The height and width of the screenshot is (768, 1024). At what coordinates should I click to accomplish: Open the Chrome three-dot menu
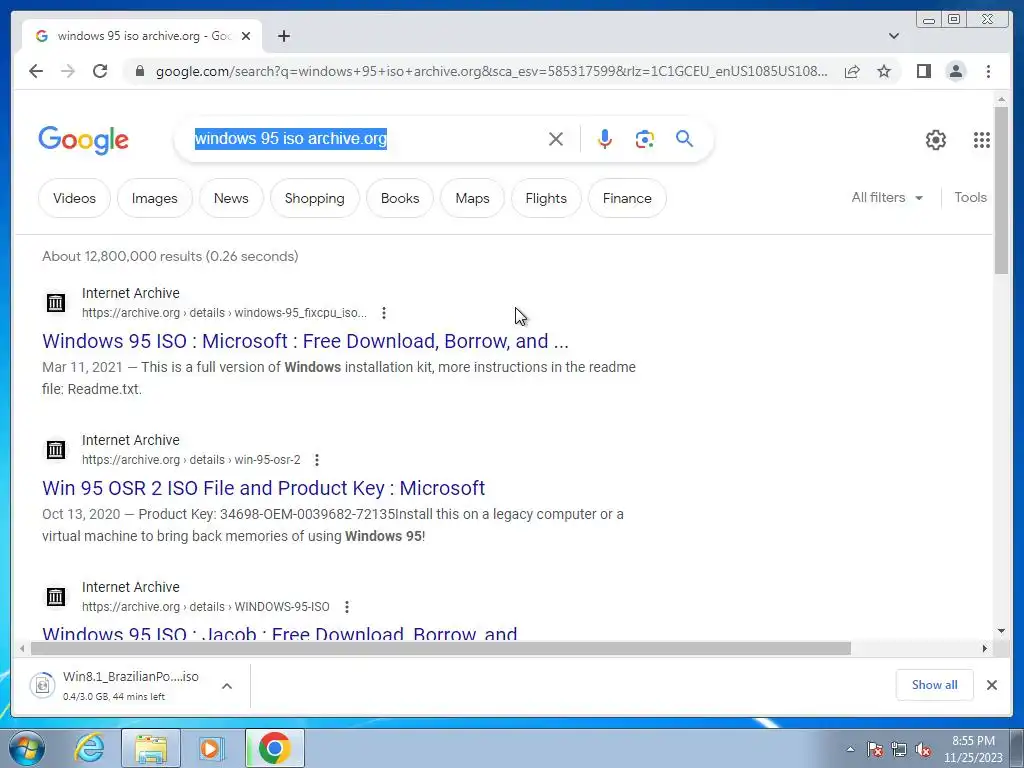pyautogui.click(x=988, y=71)
